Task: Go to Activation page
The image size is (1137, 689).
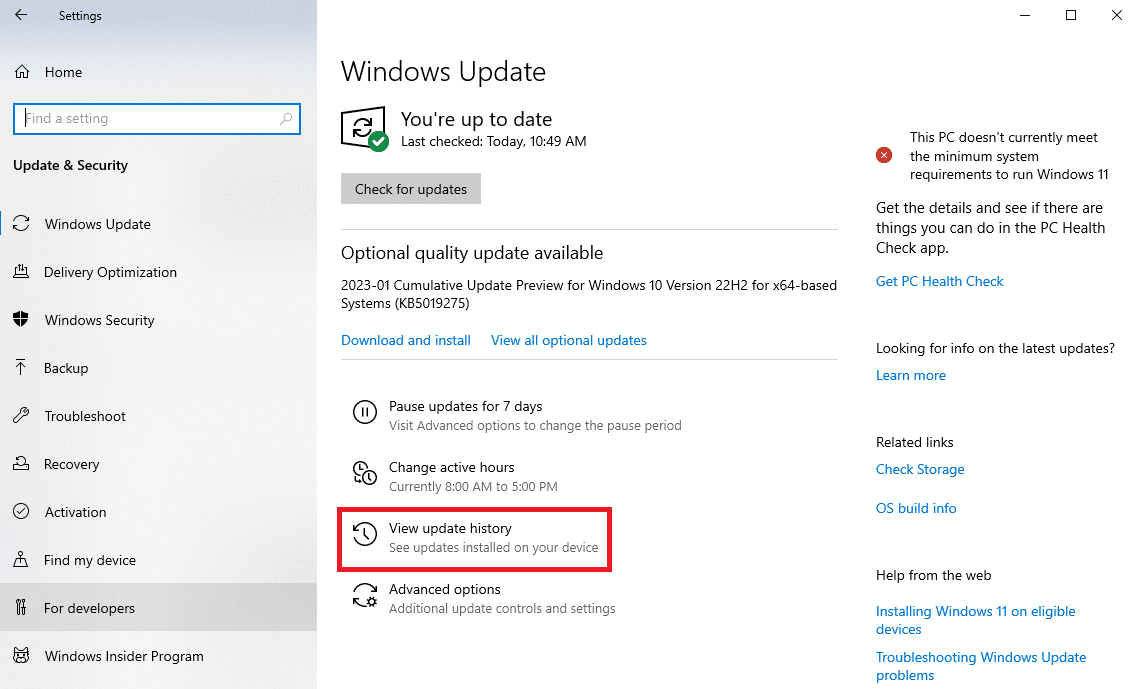Action: coord(158,511)
